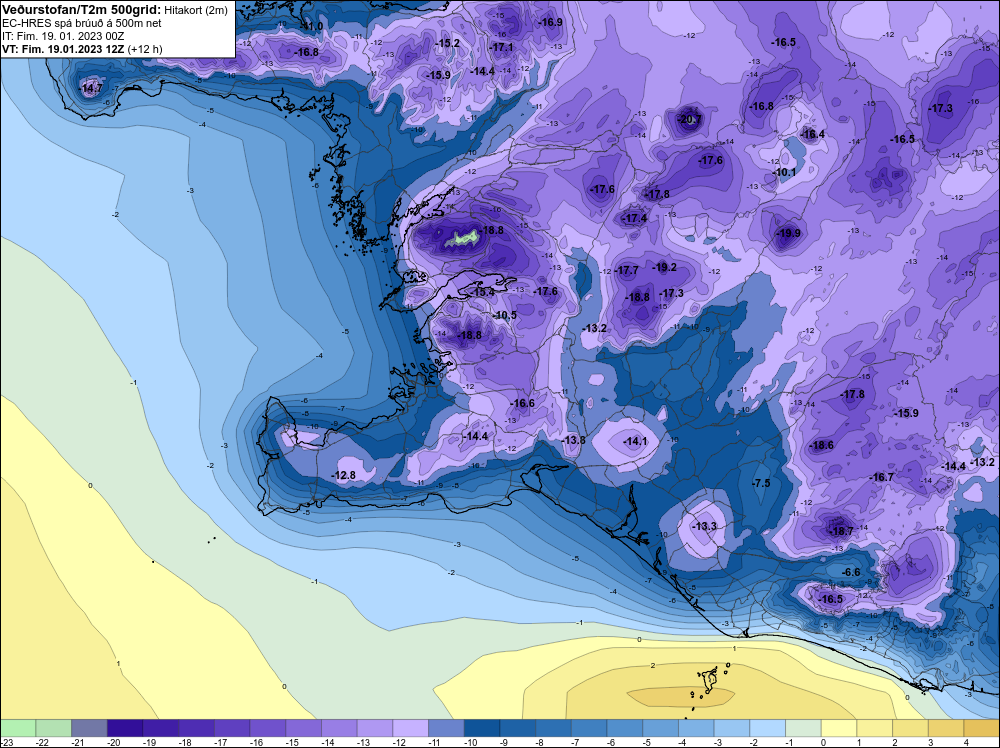Pick the -20 legend color swatch

coord(125,728)
